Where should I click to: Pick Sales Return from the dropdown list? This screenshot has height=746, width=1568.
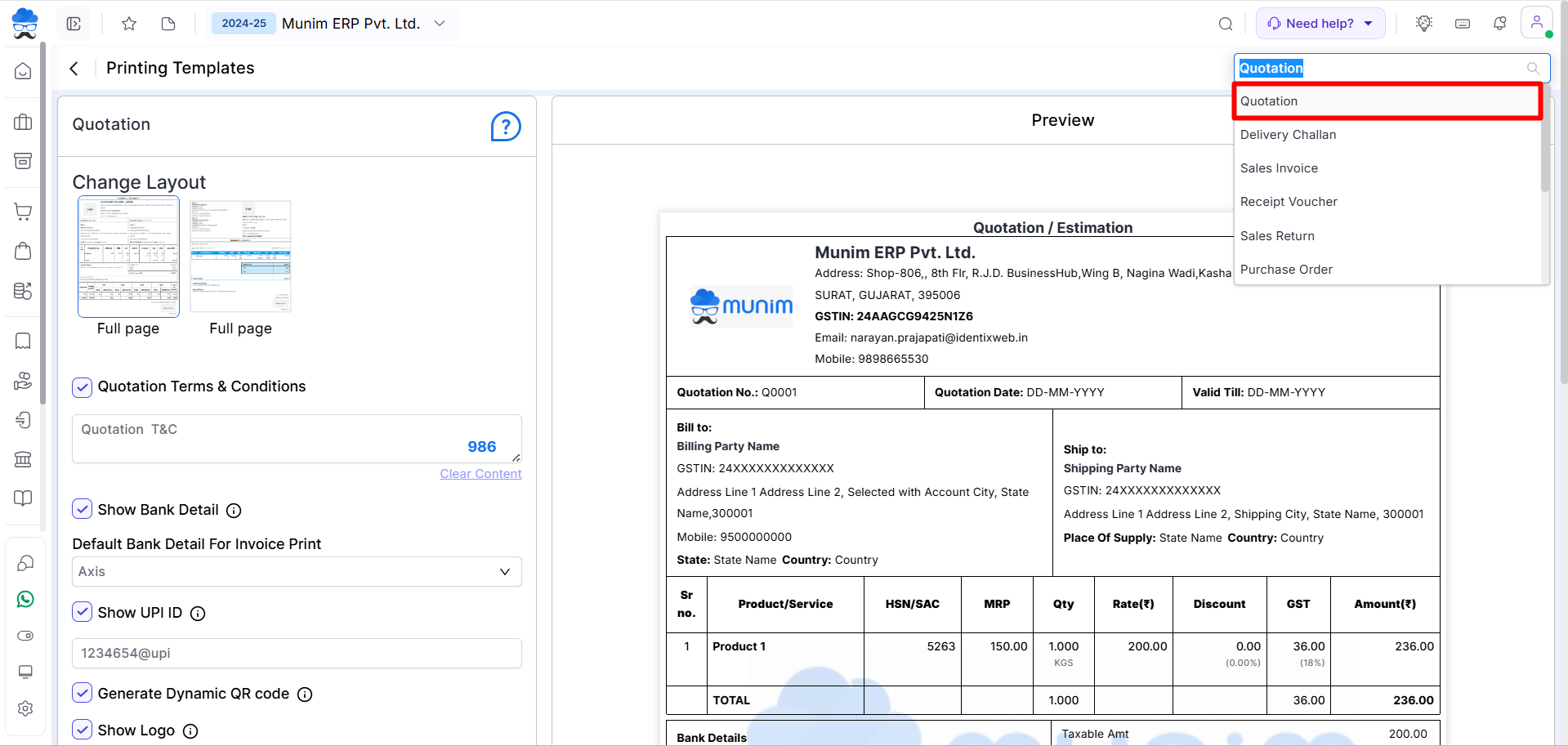[1387, 236]
